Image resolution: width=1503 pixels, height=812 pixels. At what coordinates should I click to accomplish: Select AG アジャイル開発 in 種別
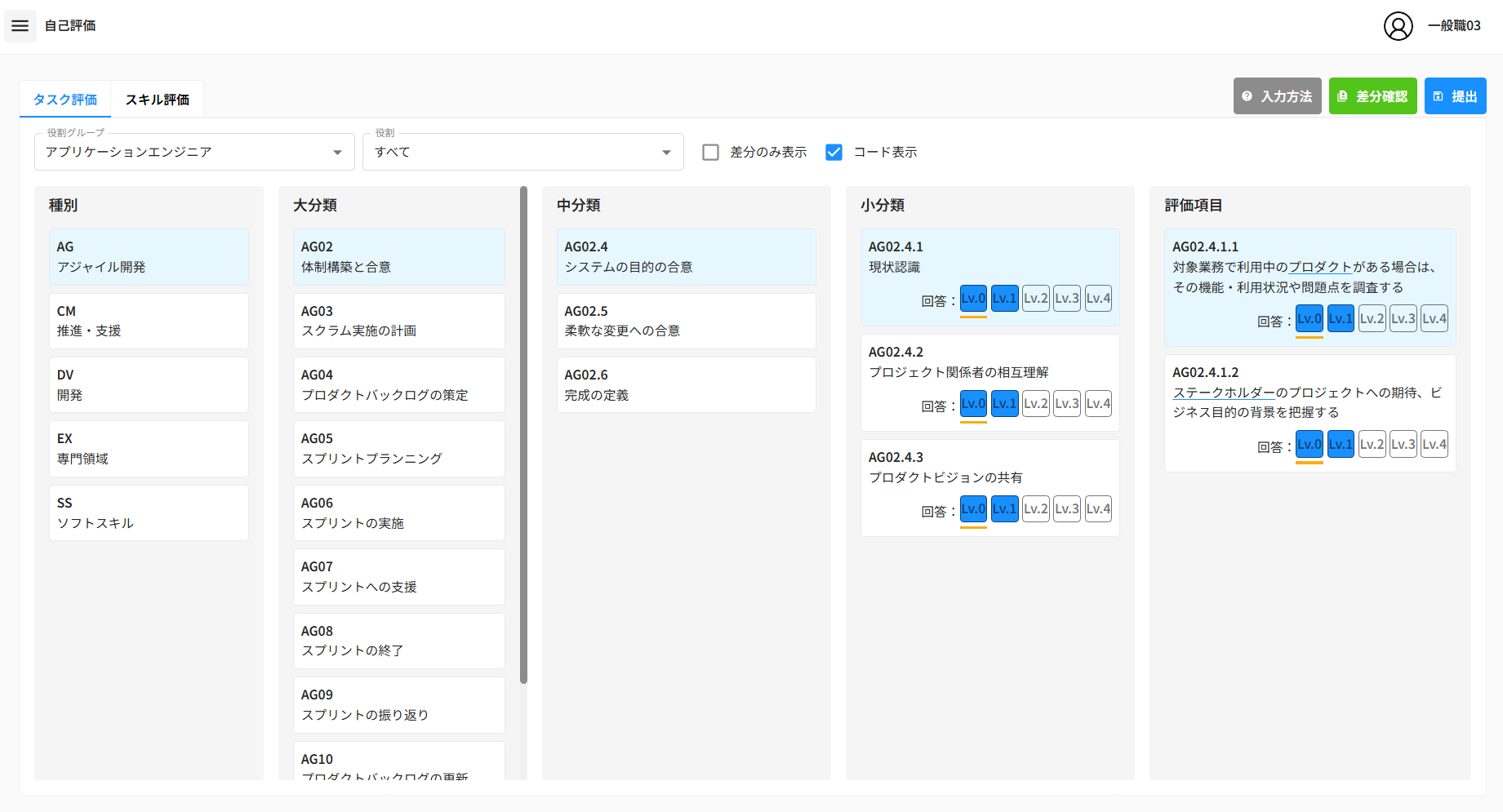tap(149, 257)
